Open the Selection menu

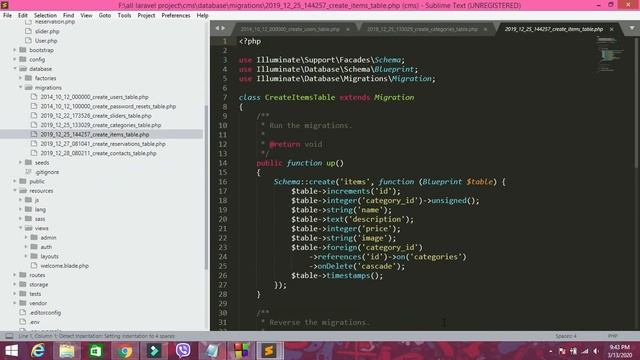tap(45, 16)
